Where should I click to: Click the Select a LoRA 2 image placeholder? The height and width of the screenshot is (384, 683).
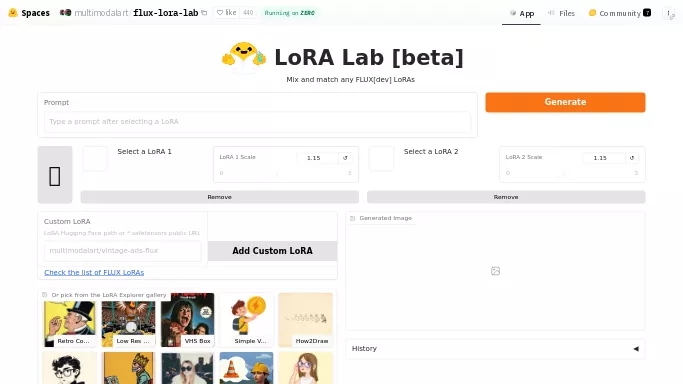tap(382, 158)
